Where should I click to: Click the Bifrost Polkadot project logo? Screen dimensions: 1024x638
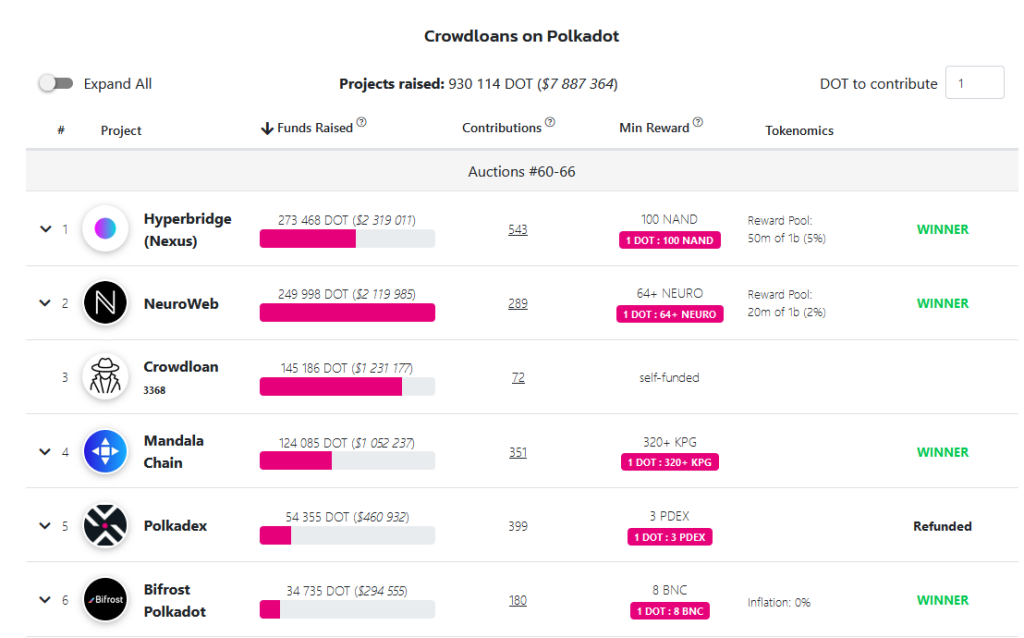point(105,600)
